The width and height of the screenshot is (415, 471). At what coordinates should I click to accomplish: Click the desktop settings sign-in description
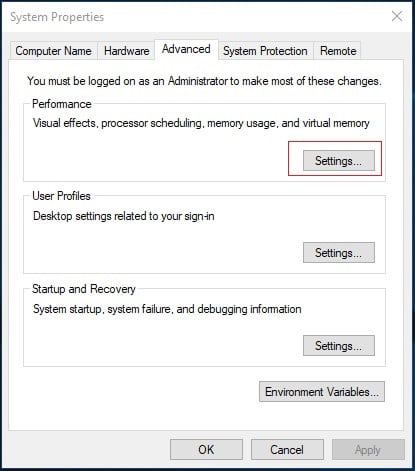point(124,216)
